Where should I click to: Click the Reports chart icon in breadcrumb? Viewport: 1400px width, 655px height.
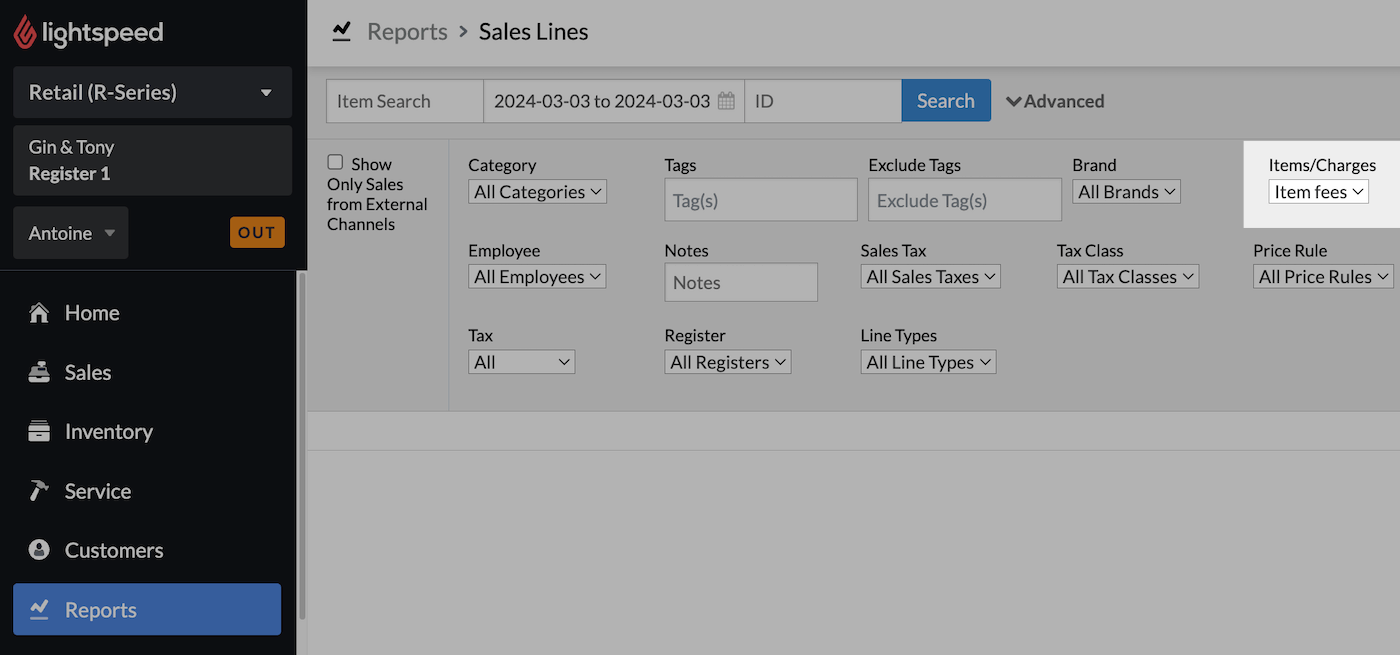click(x=342, y=31)
